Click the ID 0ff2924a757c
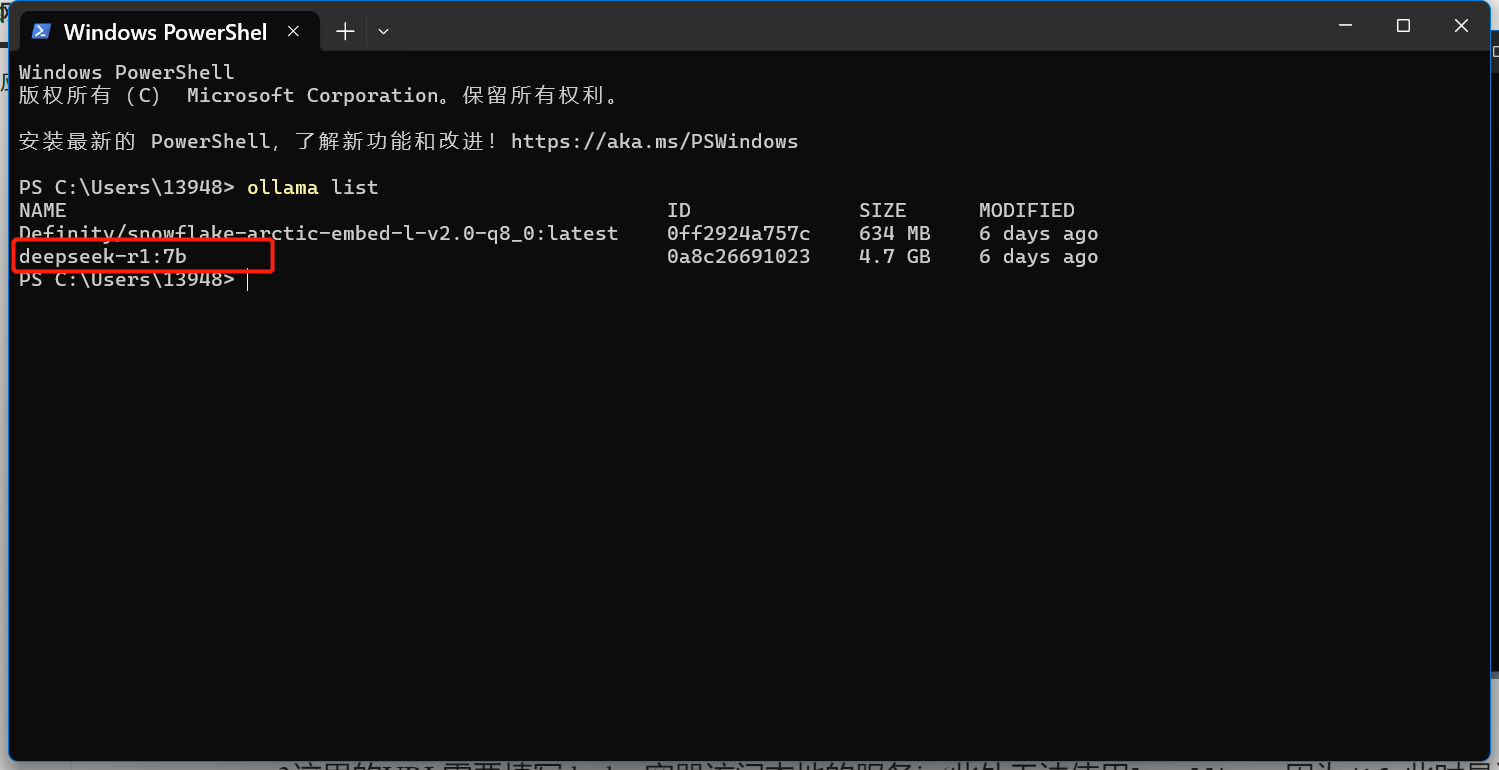This screenshot has height=770, width=1499. point(739,233)
